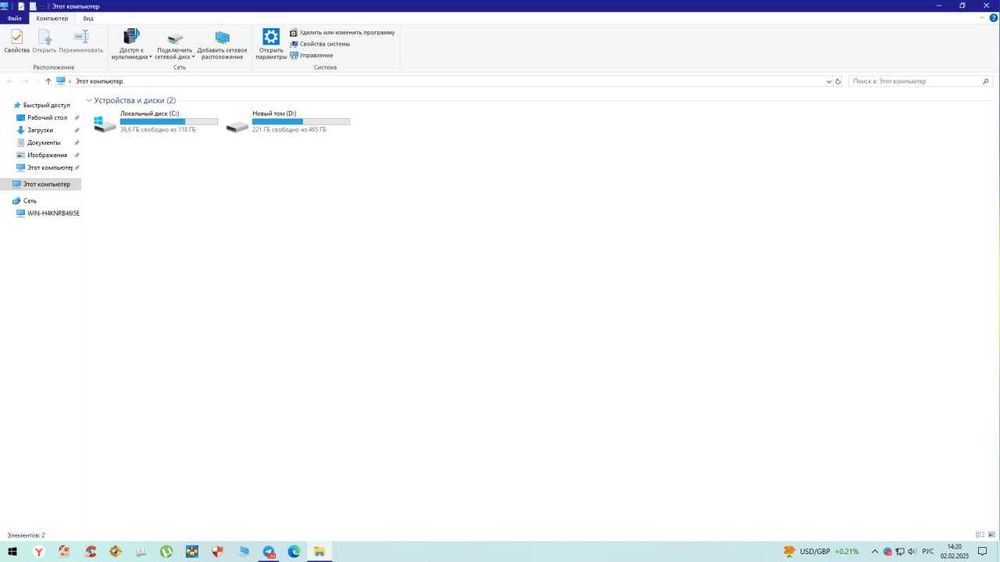
Task: Collapse the ribbon with the chevron
Action: [x=982, y=18]
